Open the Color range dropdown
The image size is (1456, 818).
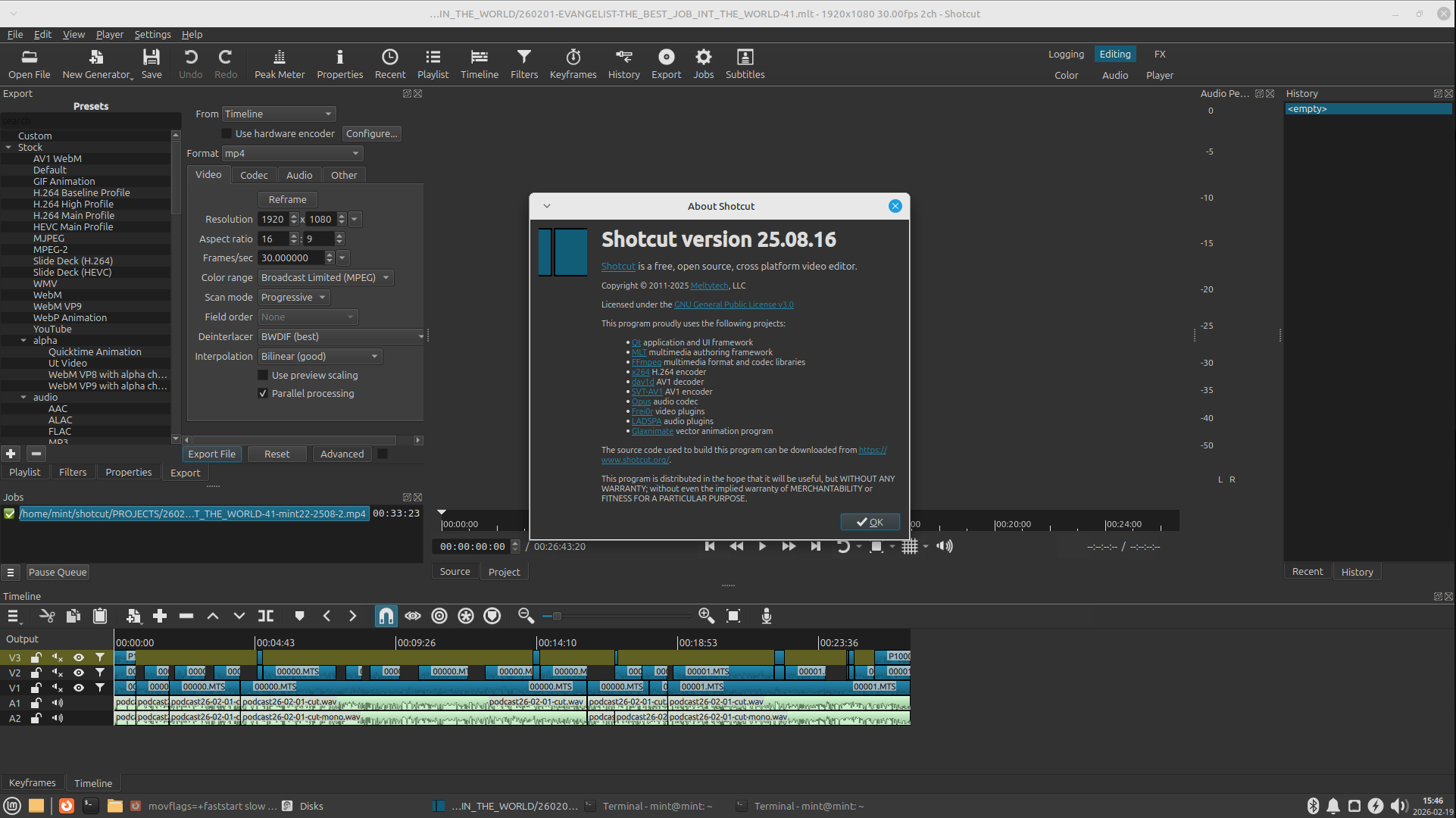[x=326, y=277]
